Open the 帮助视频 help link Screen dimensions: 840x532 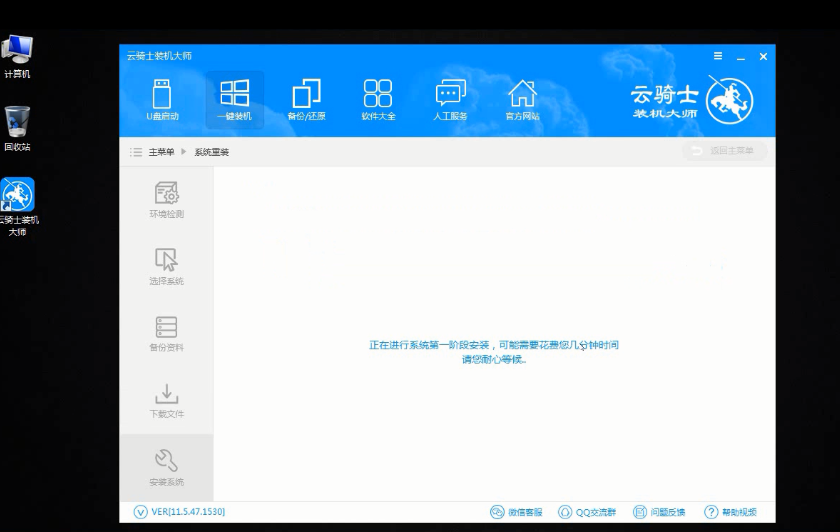tap(730, 512)
